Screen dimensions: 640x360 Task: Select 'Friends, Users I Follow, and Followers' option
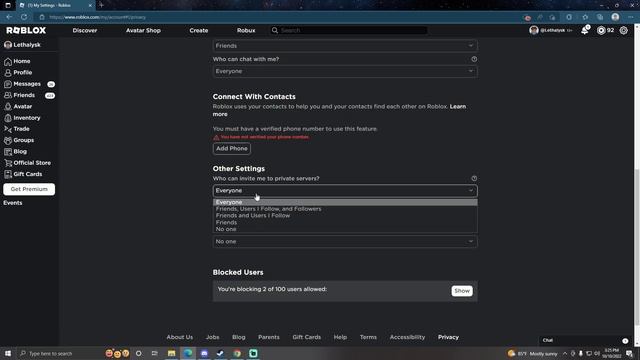click(x=345, y=209)
